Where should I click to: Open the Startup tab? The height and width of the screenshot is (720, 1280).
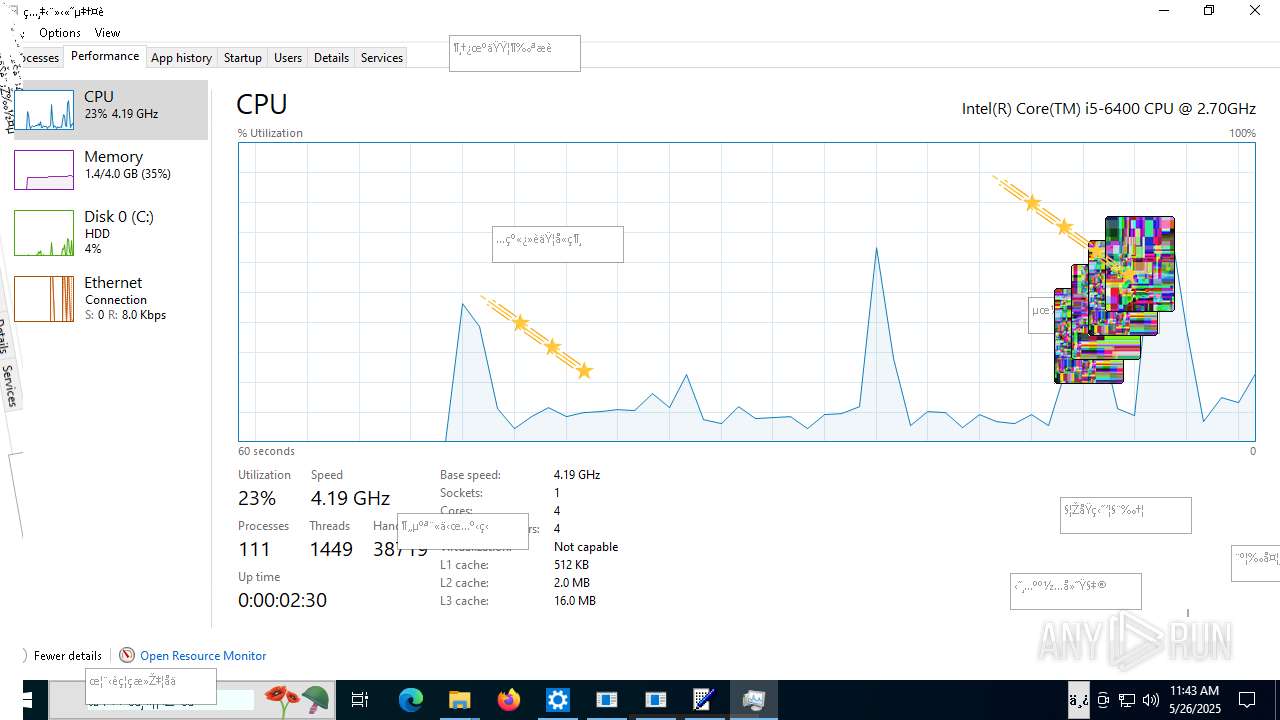click(242, 58)
